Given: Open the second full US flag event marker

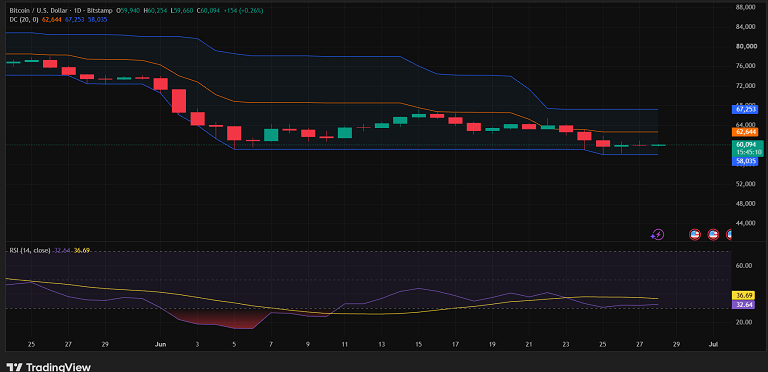Looking at the screenshot, I should pyautogui.click(x=713, y=234).
